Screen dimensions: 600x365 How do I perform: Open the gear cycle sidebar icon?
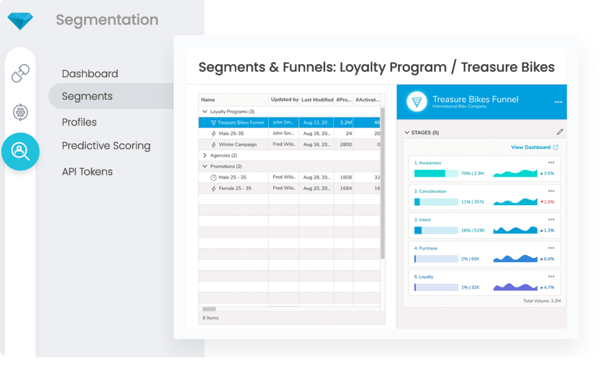click(x=20, y=112)
